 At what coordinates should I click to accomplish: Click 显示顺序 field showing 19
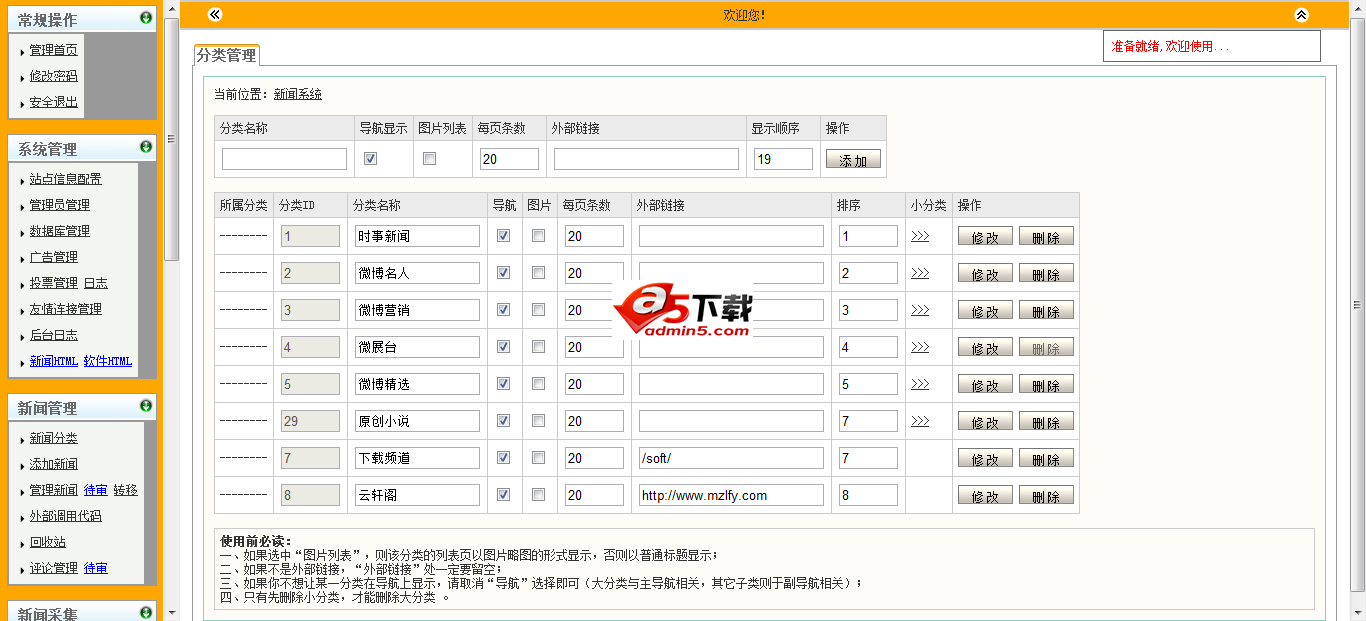pyautogui.click(x=783, y=159)
